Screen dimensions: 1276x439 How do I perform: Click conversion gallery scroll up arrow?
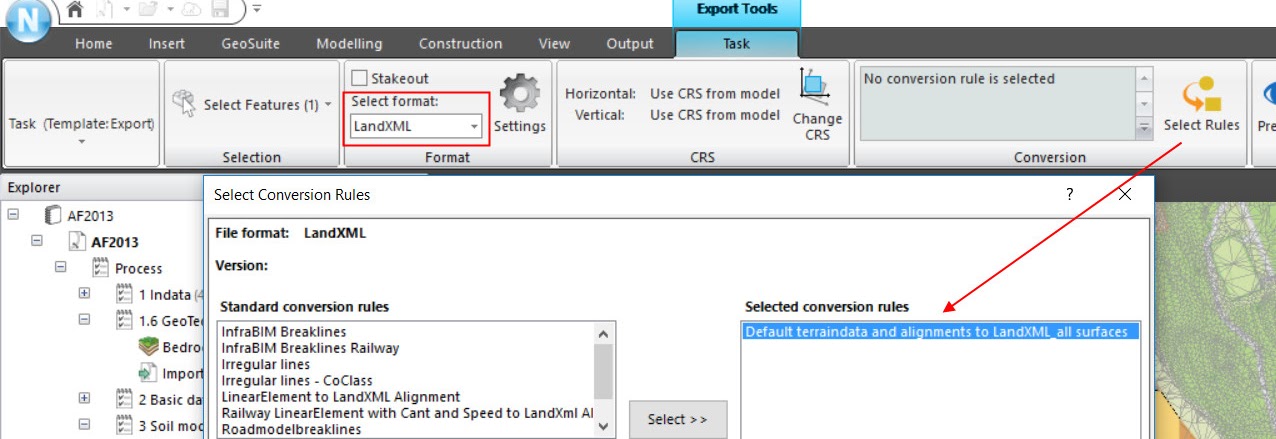[1144, 78]
